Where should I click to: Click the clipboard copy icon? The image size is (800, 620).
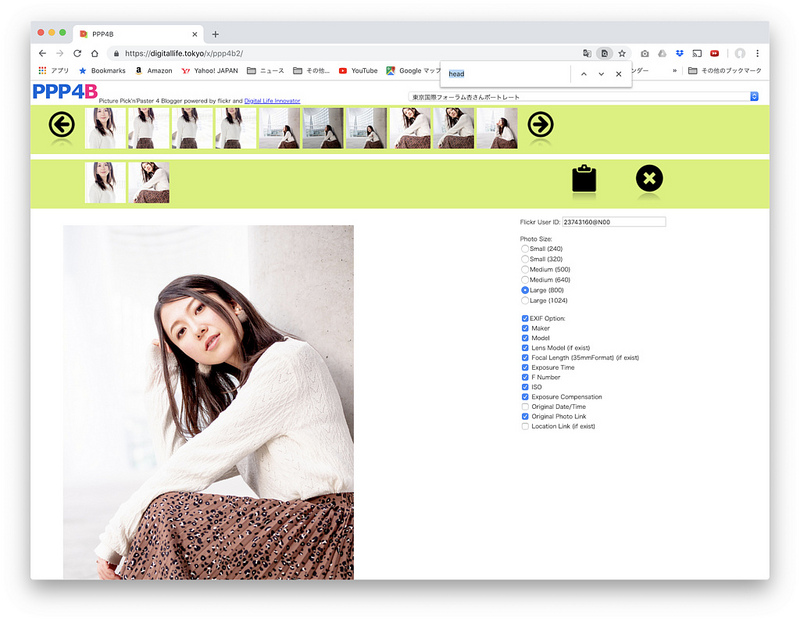click(x=584, y=179)
